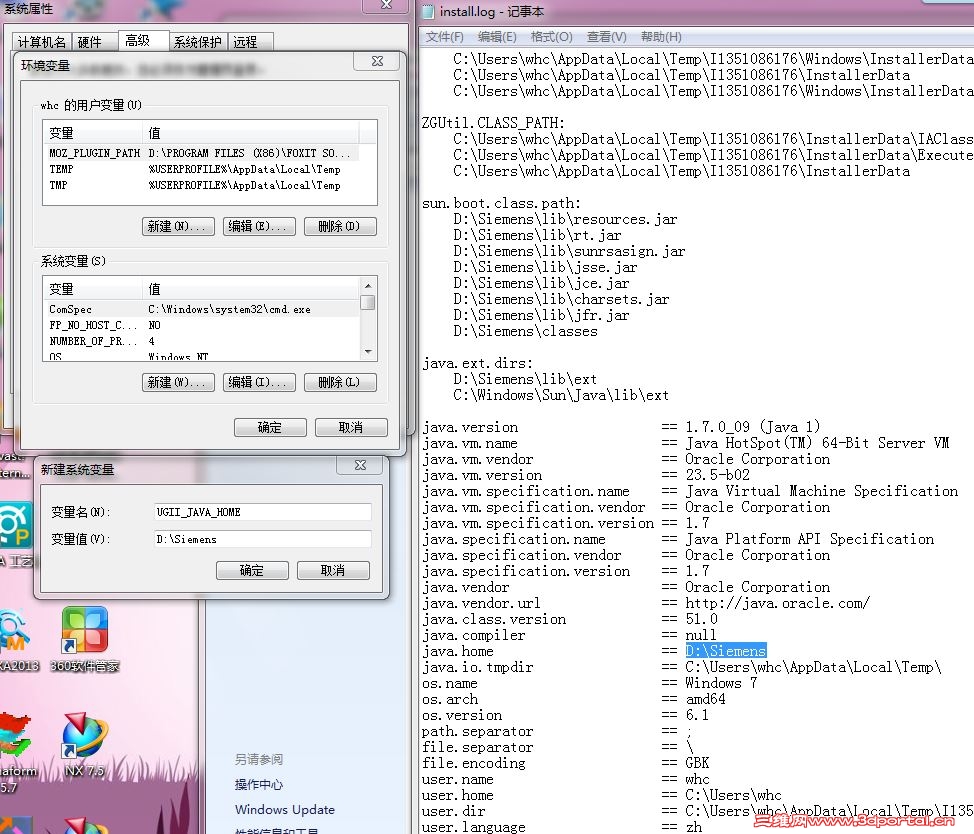Select the MOZ_PLUGIN_PATH user variable row

click(x=201, y=153)
